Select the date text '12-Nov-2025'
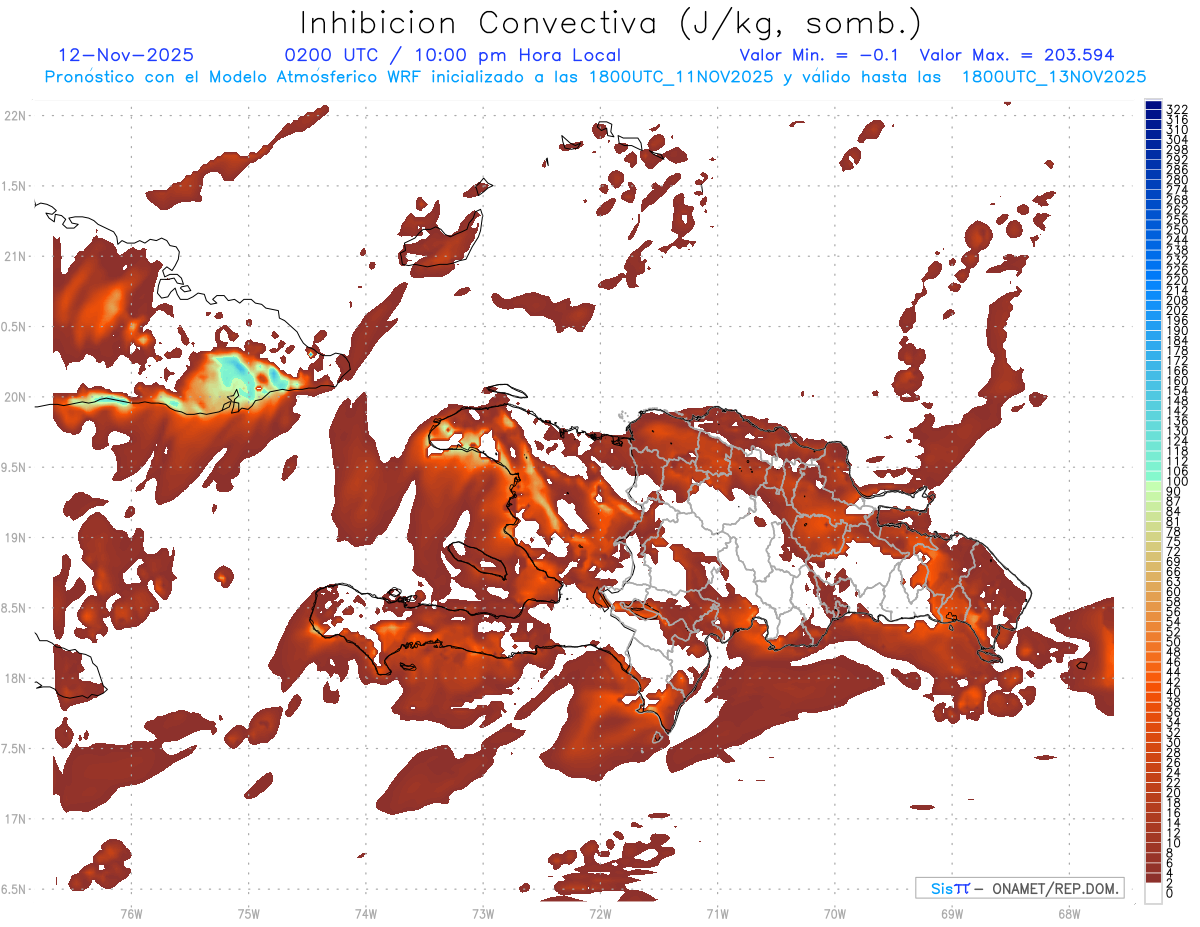This screenshot has height=927, width=1200. (127, 56)
